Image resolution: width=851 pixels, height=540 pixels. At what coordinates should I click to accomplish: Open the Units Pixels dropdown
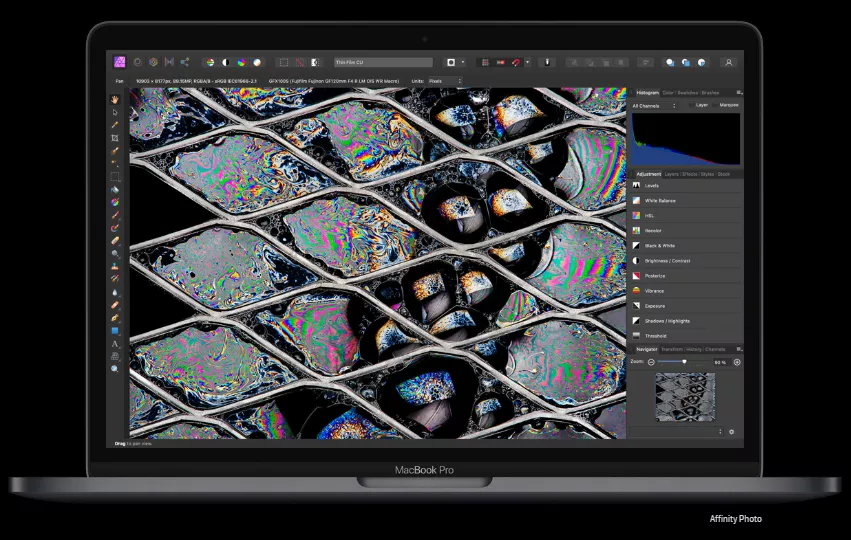pyautogui.click(x=445, y=81)
